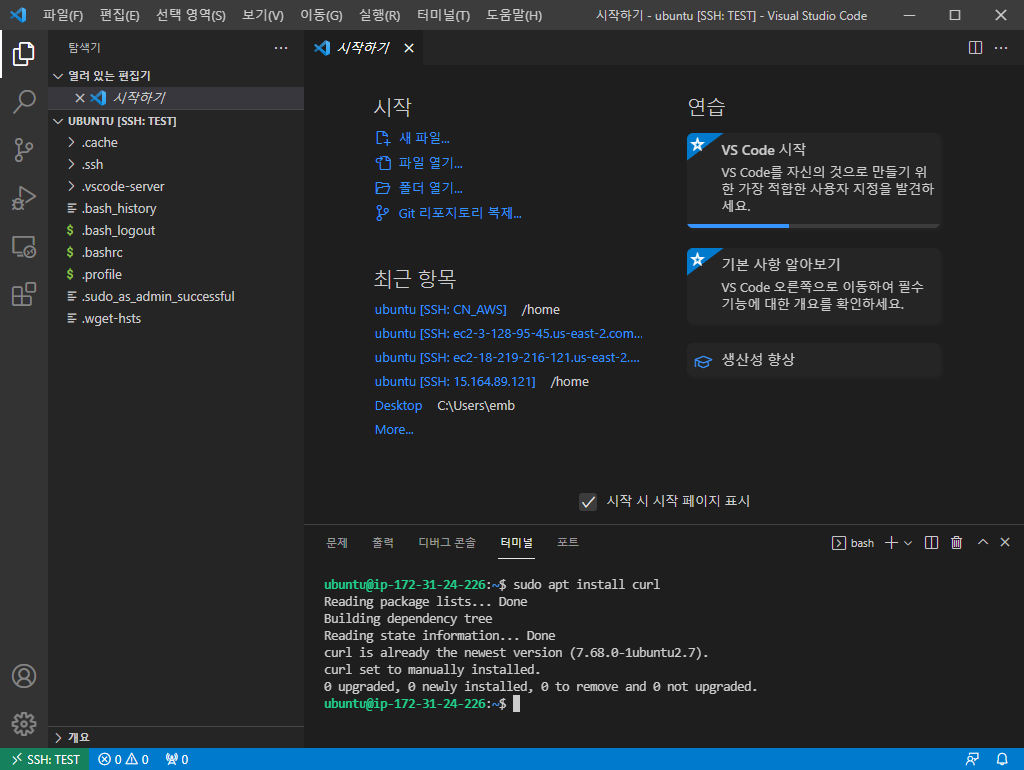Open notifications bell in status bar
1024x770 pixels.
[1002, 759]
